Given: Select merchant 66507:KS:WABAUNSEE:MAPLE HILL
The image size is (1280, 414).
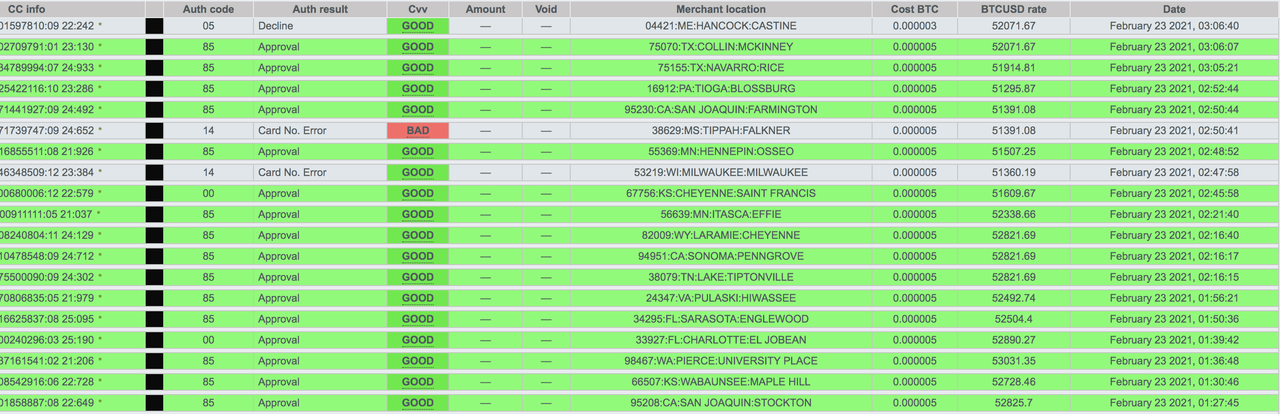Looking at the screenshot, I should (x=720, y=383).
